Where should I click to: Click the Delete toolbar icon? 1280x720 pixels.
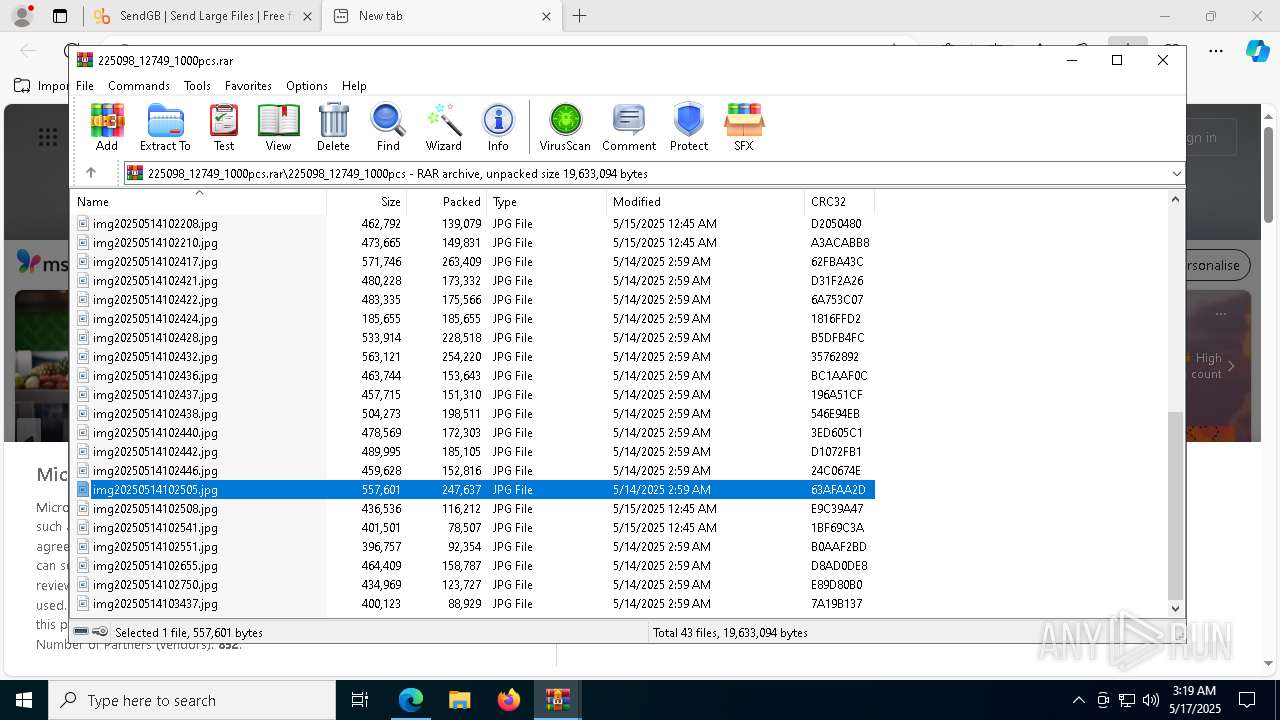333,127
